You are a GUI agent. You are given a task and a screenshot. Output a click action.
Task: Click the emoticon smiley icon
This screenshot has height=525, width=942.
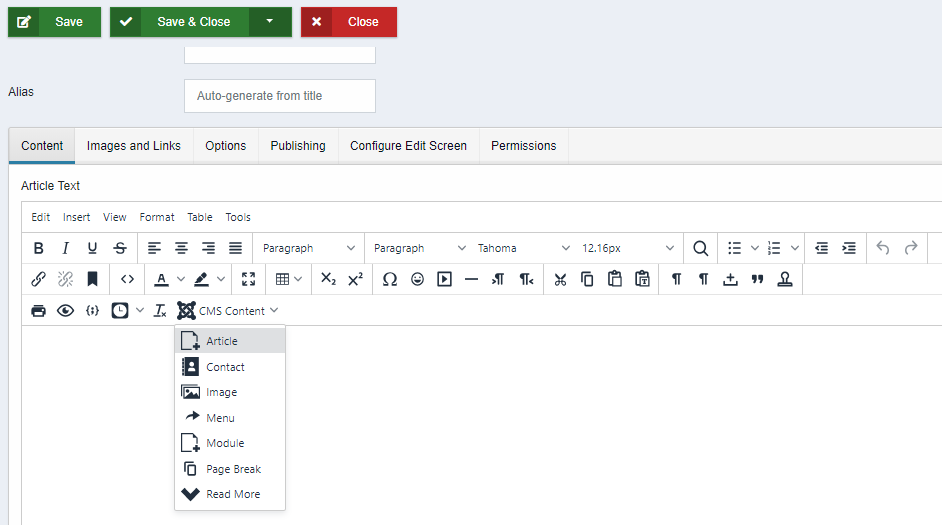(x=417, y=279)
